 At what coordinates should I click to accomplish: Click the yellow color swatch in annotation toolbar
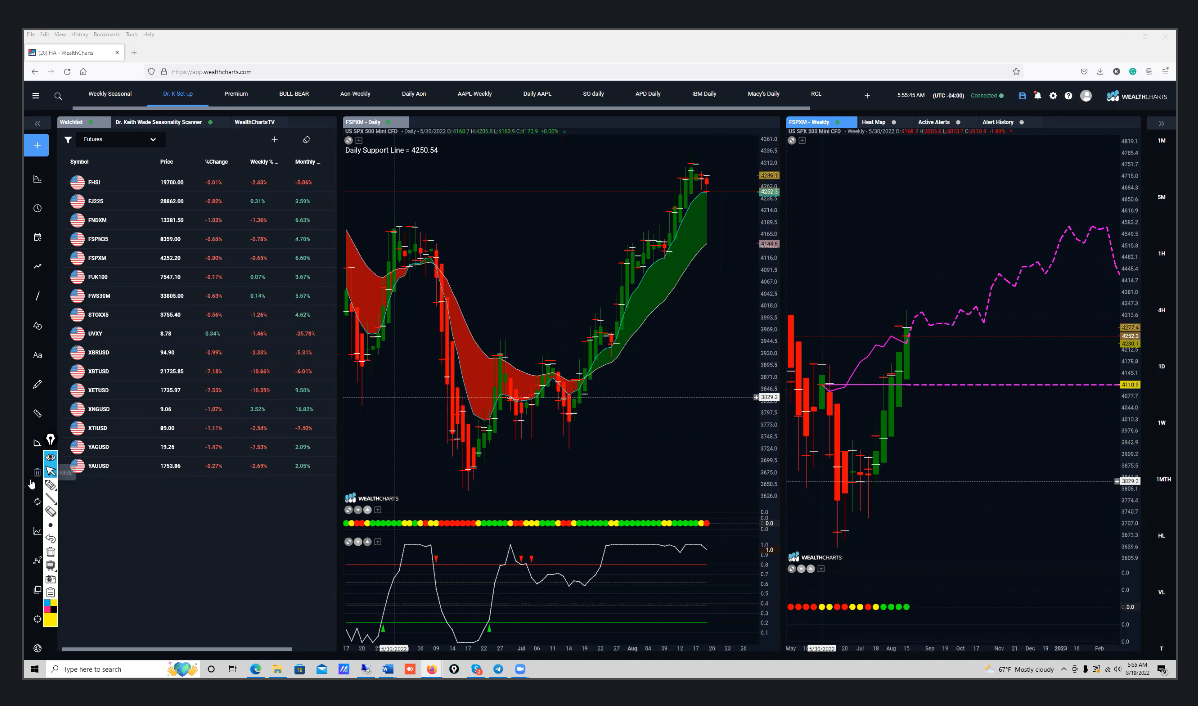click(50, 620)
